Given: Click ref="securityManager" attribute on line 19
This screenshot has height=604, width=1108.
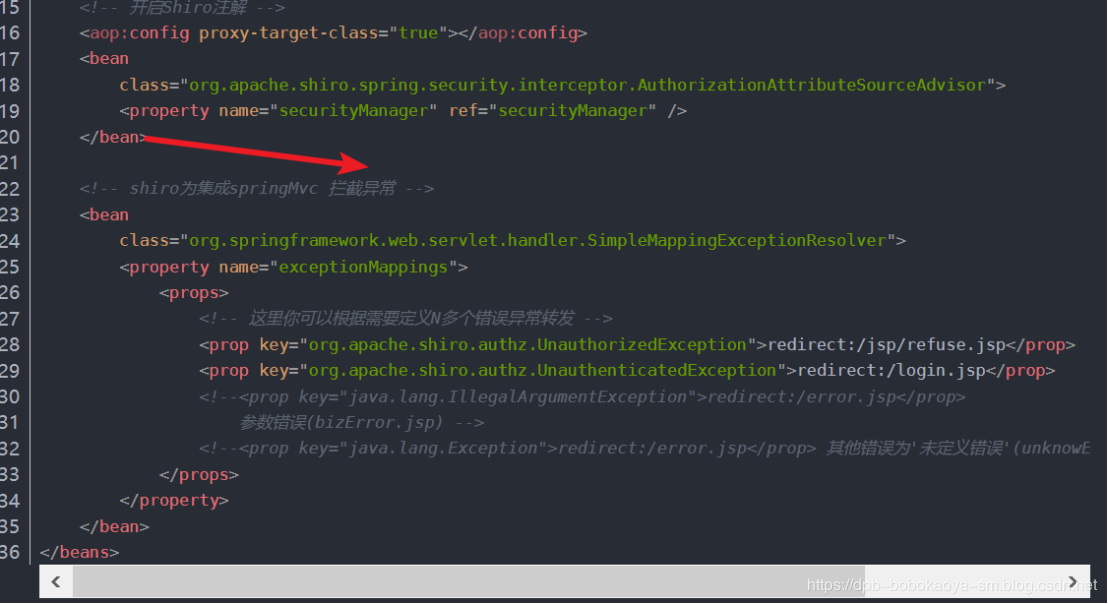Looking at the screenshot, I should [553, 111].
